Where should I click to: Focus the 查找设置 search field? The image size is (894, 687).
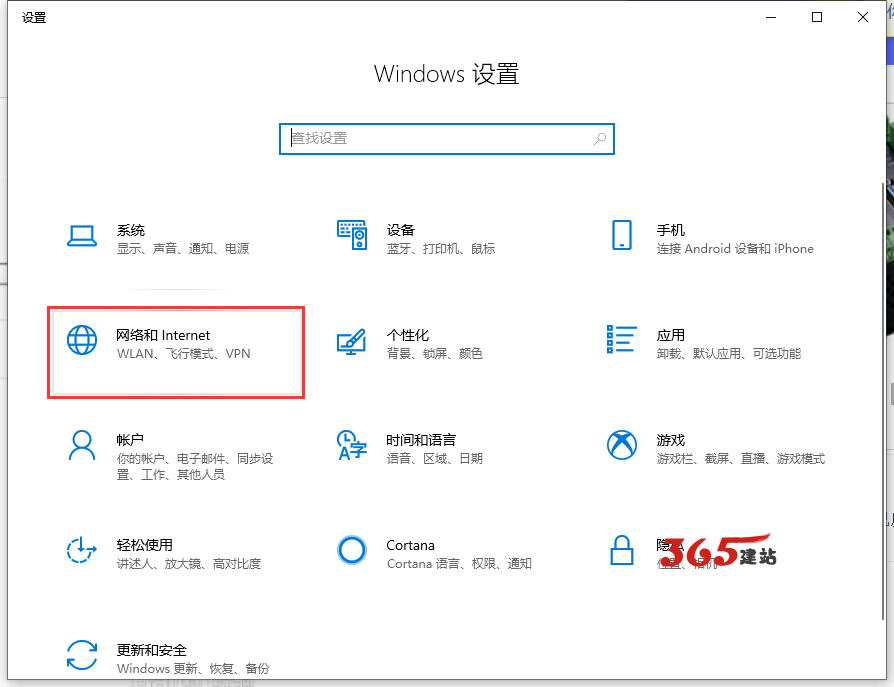(447, 139)
